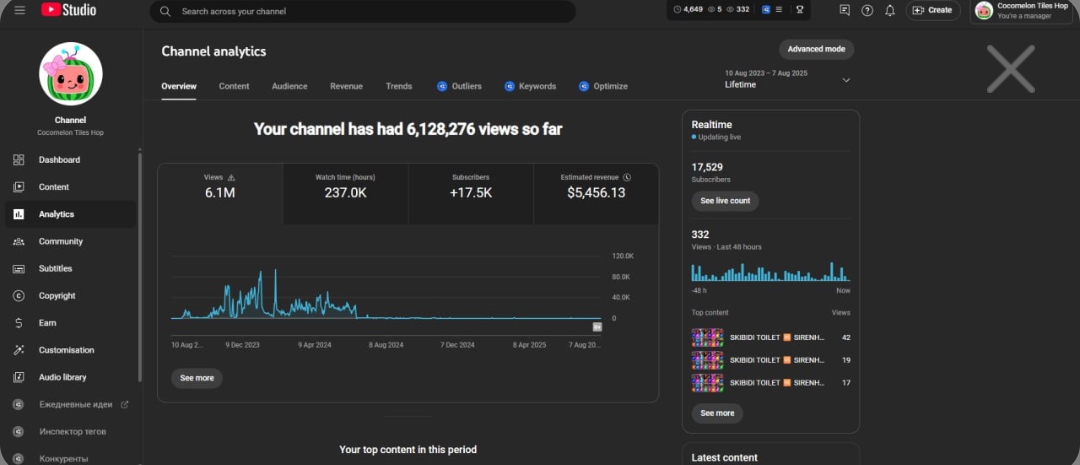Select Analytics in the sidebar

[x=71, y=214]
